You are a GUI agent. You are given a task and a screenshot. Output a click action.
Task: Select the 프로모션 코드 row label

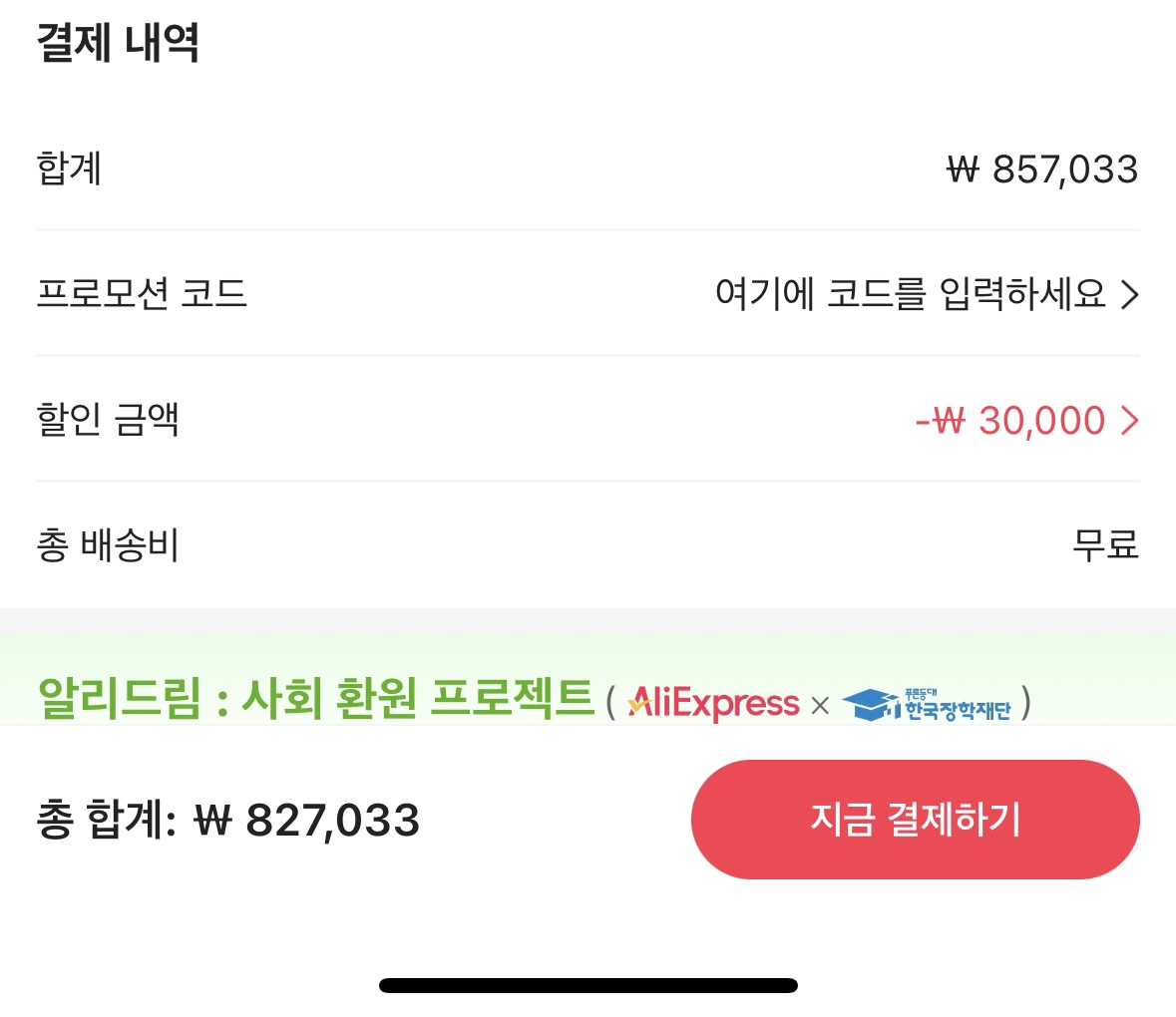[142, 294]
